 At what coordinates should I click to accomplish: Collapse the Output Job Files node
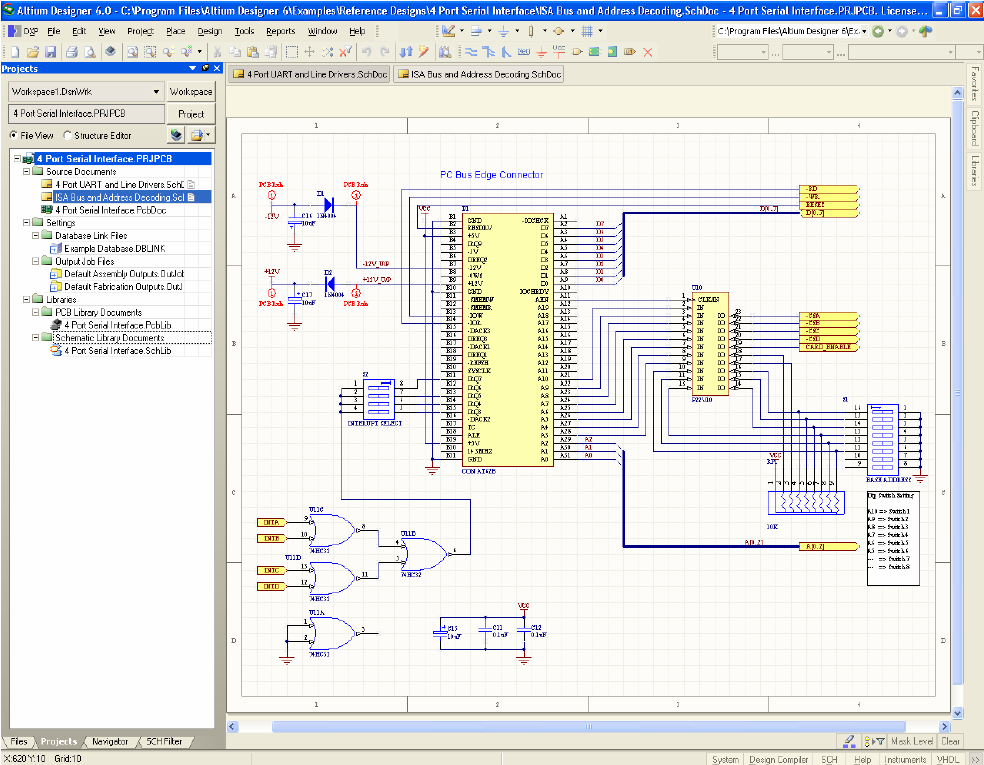[36, 261]
